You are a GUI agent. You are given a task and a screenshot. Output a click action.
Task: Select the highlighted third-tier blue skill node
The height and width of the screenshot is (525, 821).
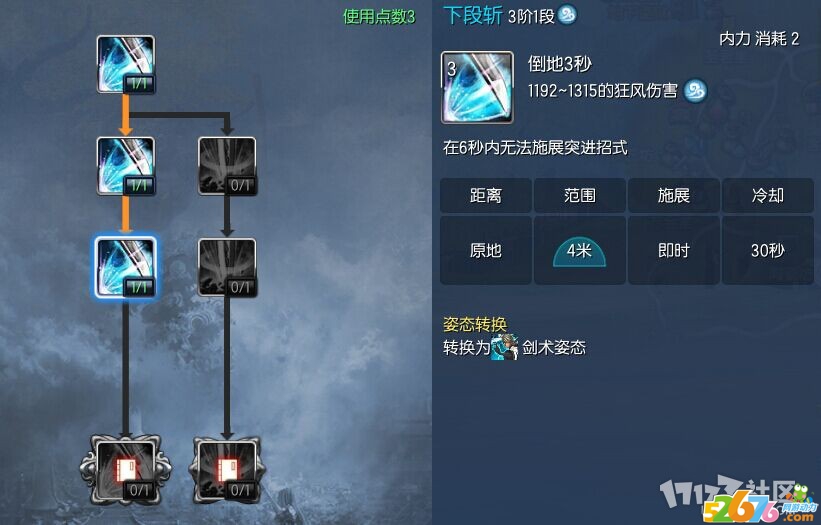click(x=126, y=268)
